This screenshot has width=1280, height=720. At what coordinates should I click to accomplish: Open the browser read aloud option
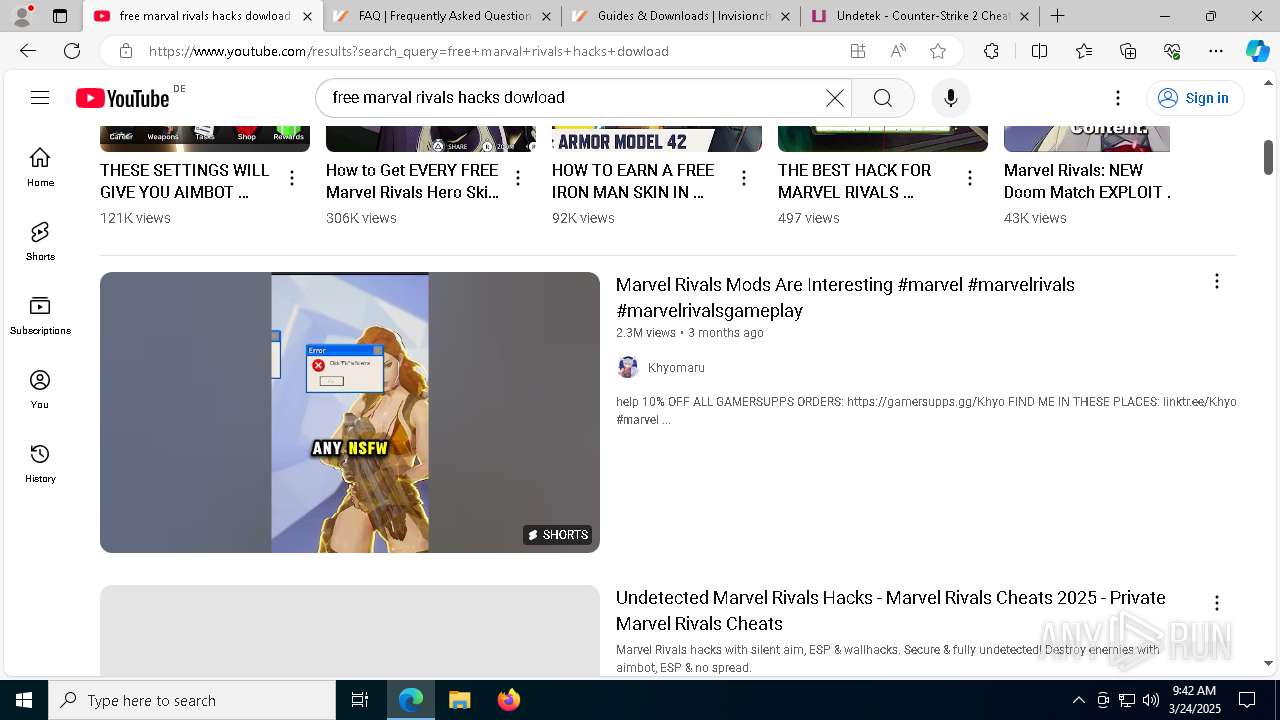click(898, 51)
